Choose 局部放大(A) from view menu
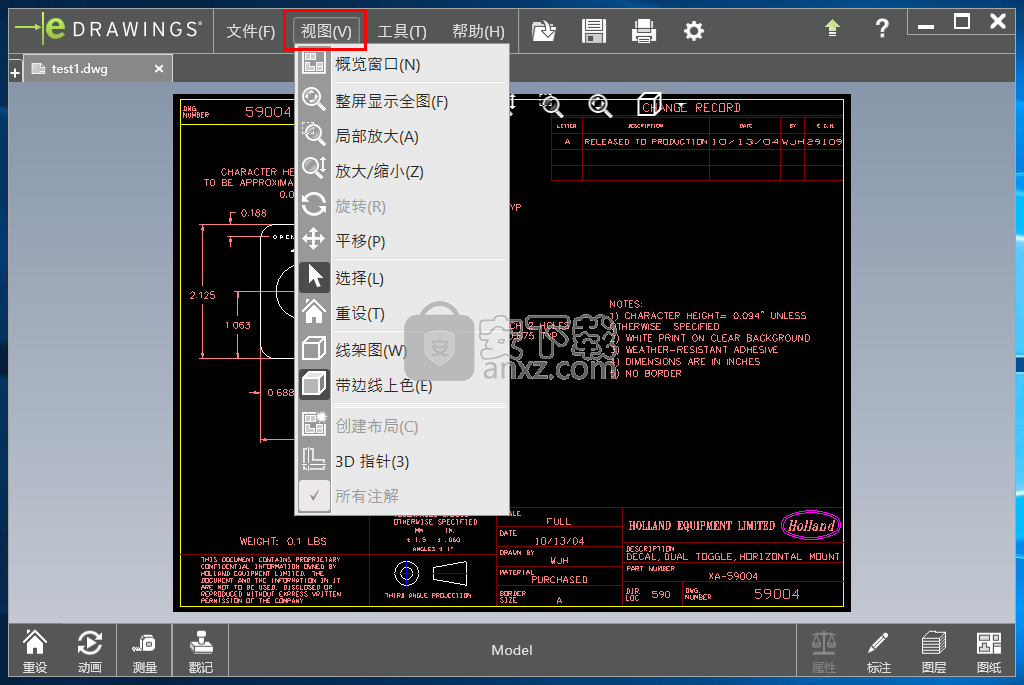The width and height of the screenshot is (1024, 685). coord(402,136)
